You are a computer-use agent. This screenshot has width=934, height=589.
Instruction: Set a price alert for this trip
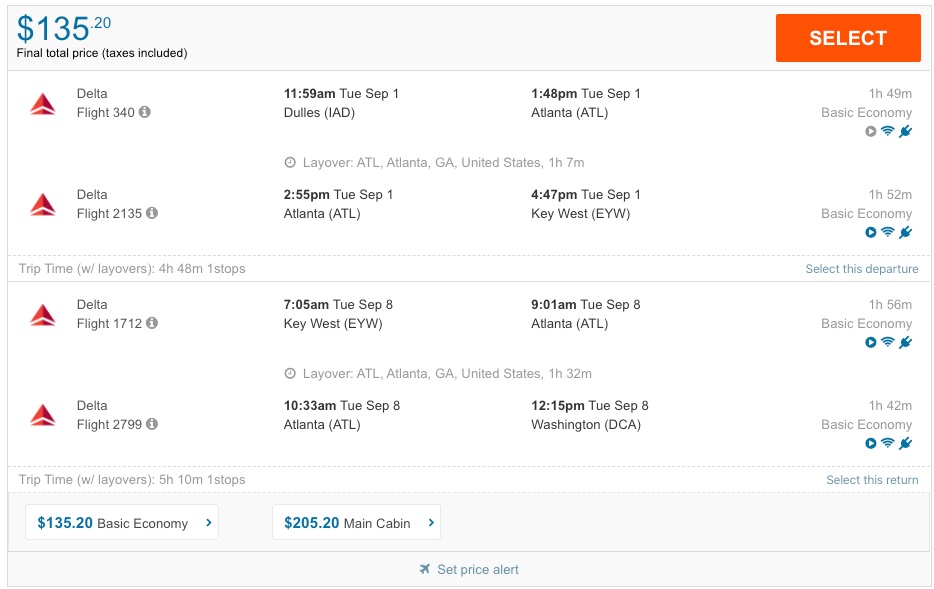[x=477, y=570]
